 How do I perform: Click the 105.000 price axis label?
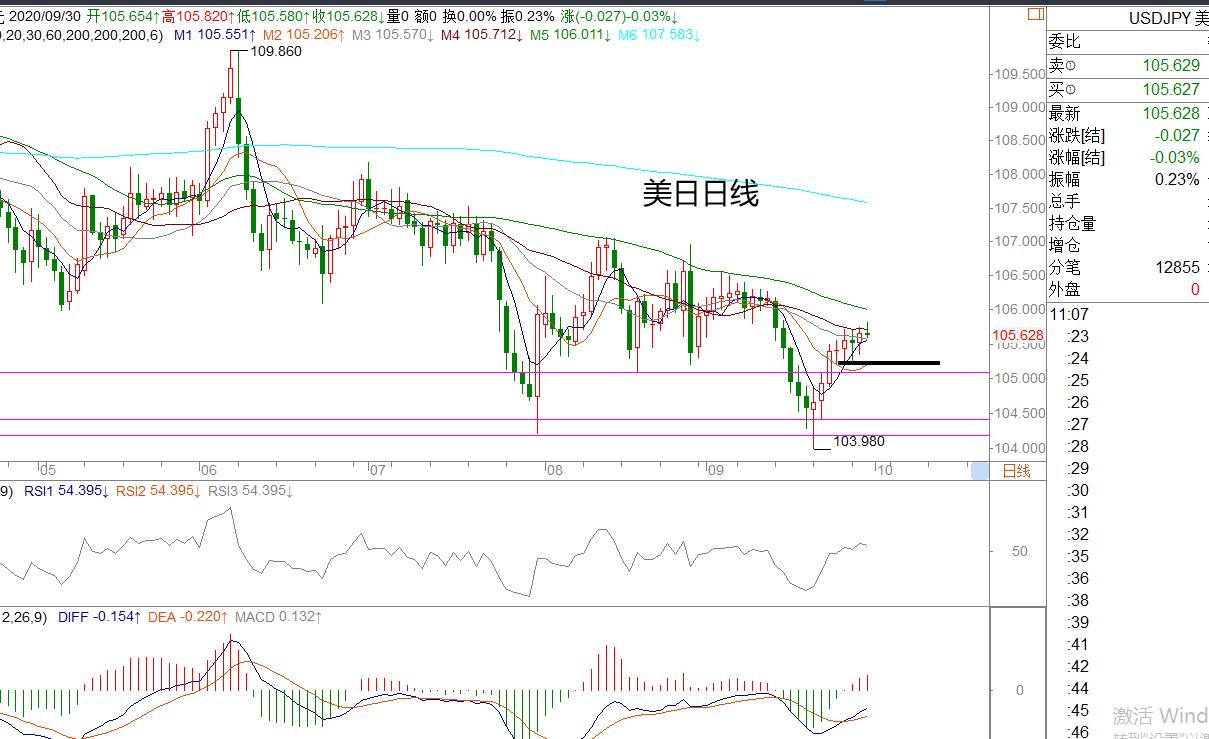coord(1018,378)
